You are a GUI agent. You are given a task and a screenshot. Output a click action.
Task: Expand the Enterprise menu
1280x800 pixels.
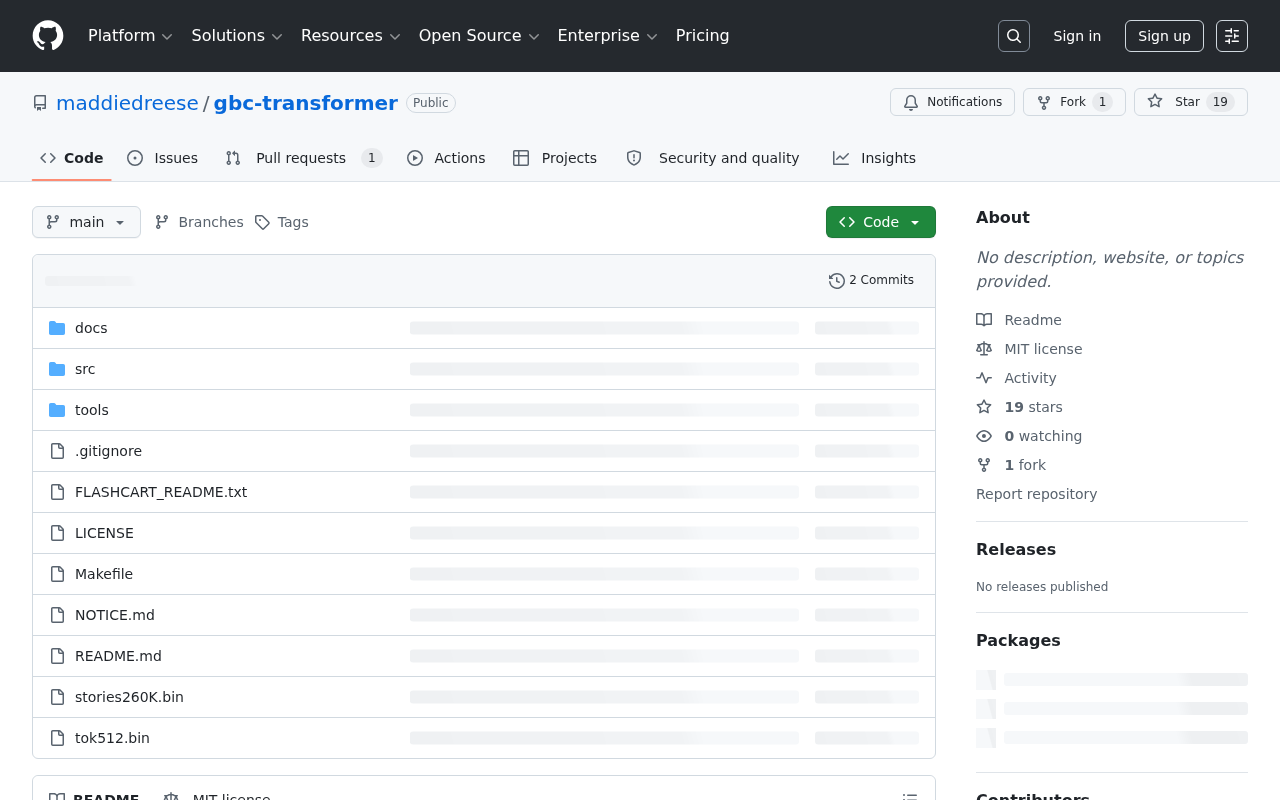point(607,36)
